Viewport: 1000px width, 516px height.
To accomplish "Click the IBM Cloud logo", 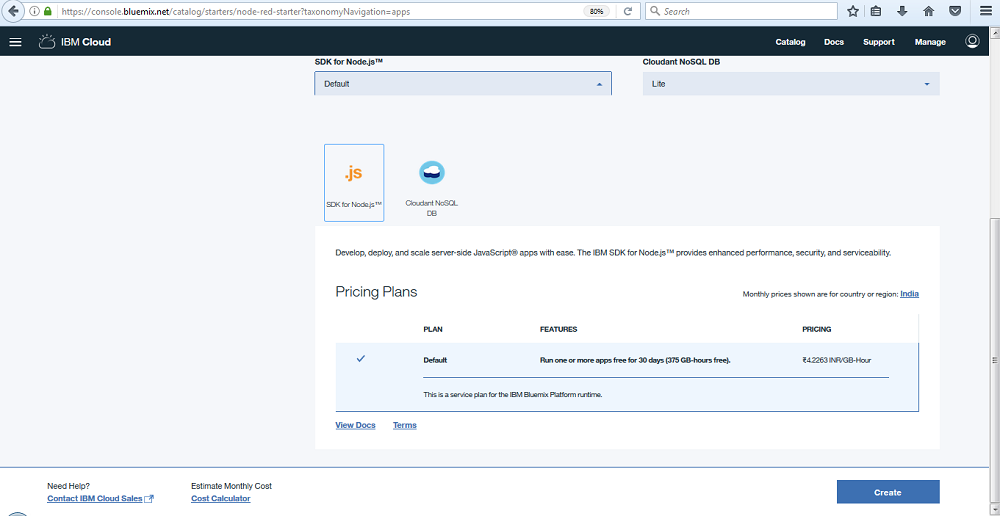I will click(x=75, y=42).
